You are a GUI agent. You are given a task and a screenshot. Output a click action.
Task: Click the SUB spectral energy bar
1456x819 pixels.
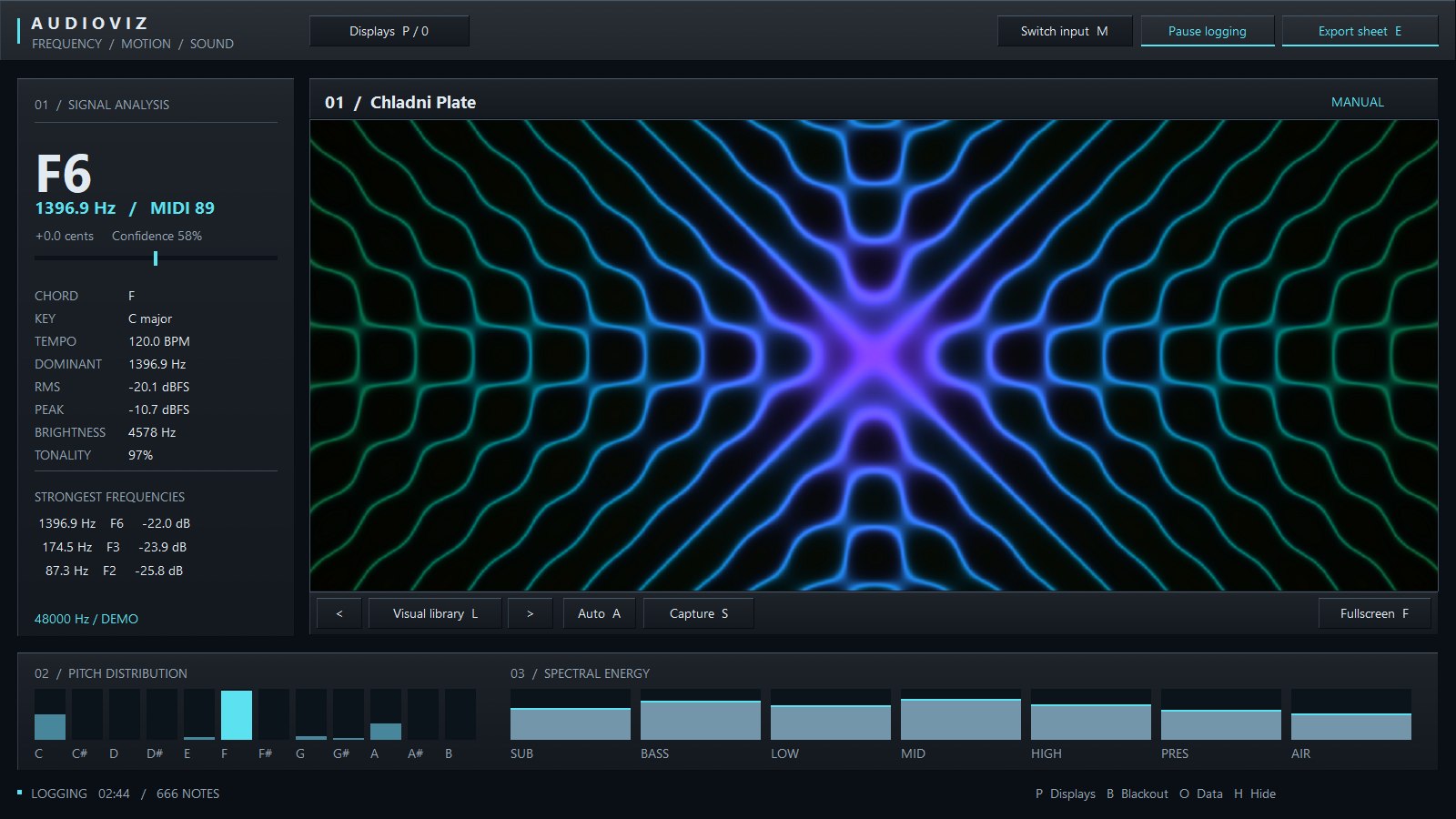[x=571, y=714]
